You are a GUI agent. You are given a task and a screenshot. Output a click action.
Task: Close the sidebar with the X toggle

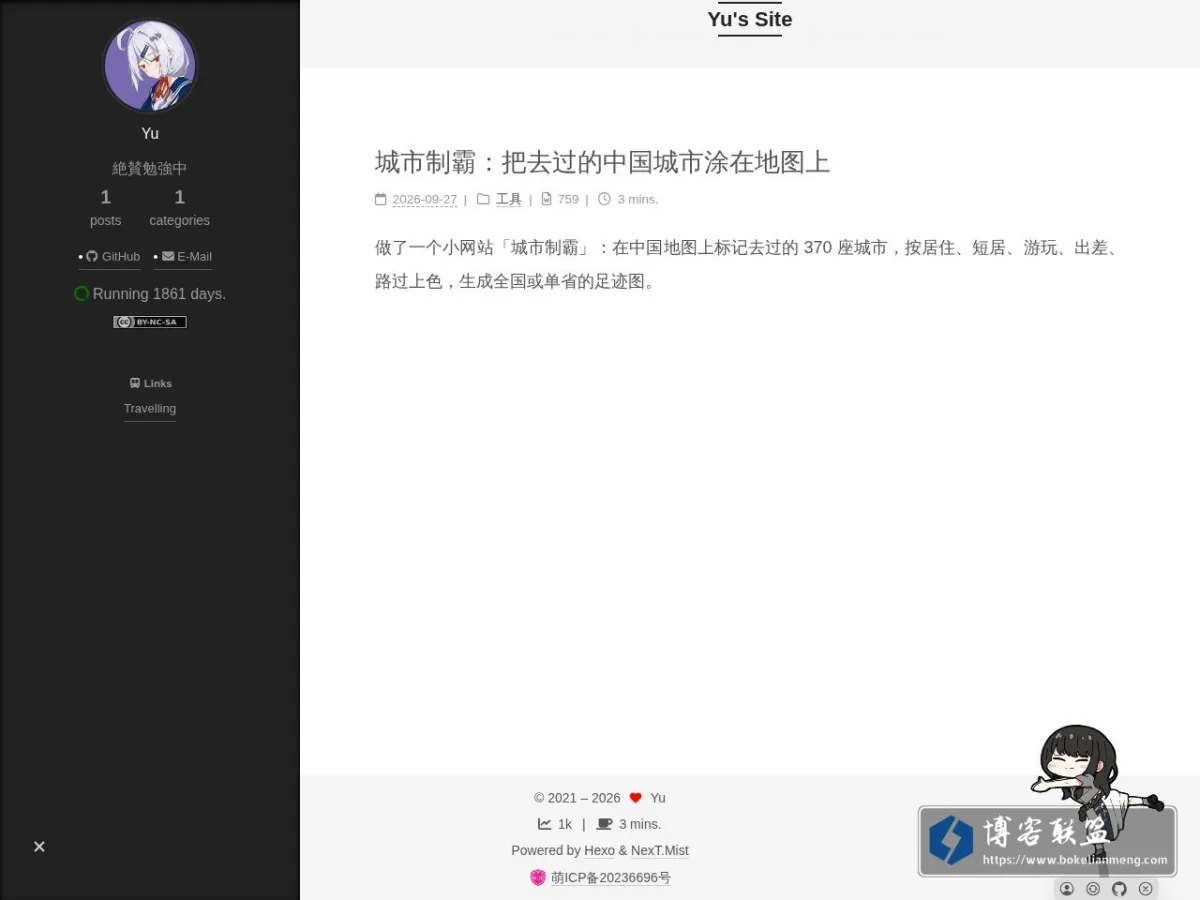tap(39, 847)
